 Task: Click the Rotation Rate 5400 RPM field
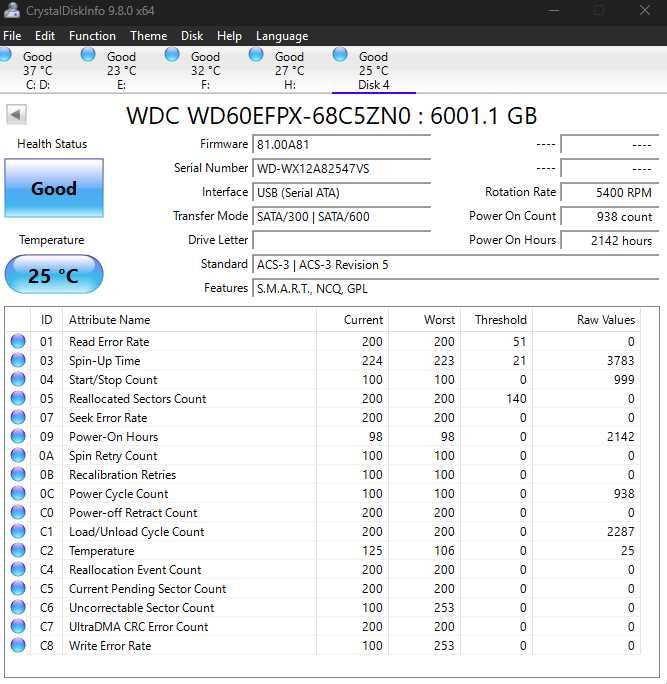click(x=609, y=192)
